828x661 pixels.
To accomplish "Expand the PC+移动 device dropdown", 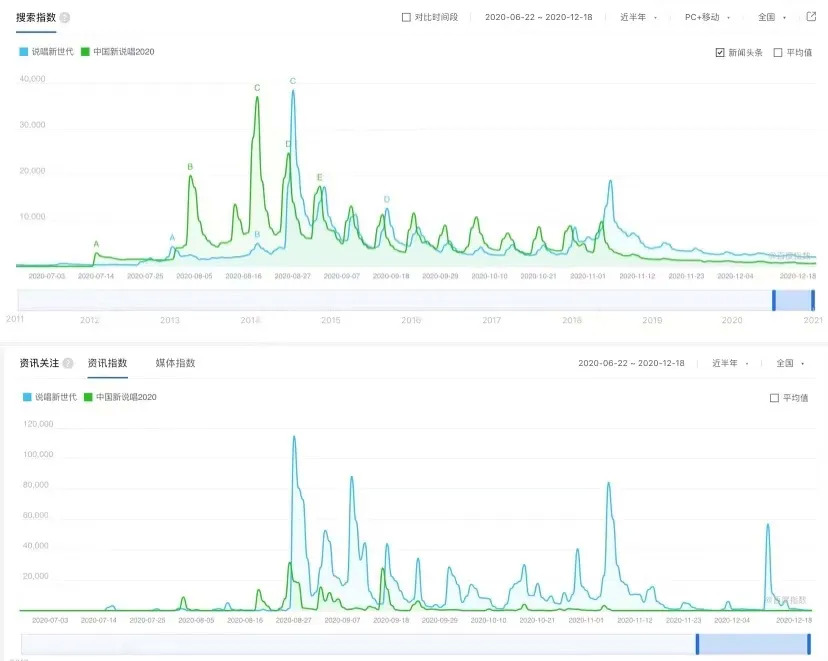I will coord(708,17).
